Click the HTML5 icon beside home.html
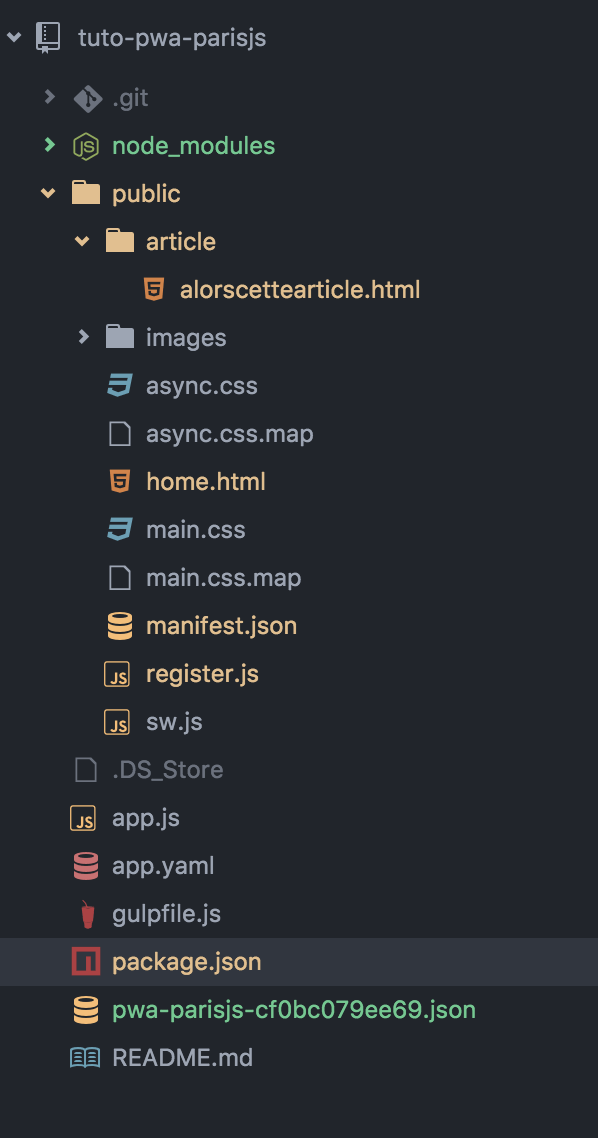Screen dimensions: 598x1138 point(119,481)
